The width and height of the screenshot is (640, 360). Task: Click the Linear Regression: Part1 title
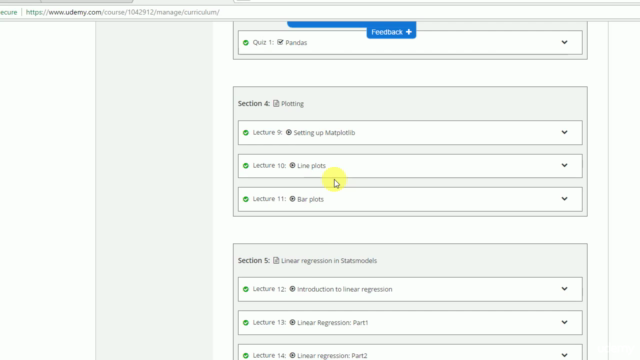click(333, 322)
